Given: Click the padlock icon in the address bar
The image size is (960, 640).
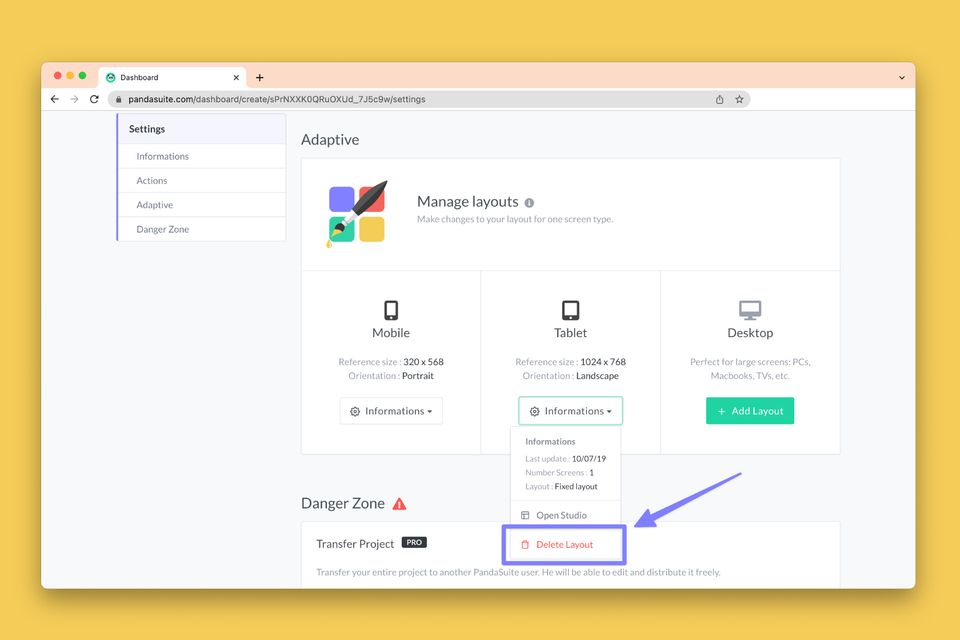Looking at the screenshot, I should point(120,99).
